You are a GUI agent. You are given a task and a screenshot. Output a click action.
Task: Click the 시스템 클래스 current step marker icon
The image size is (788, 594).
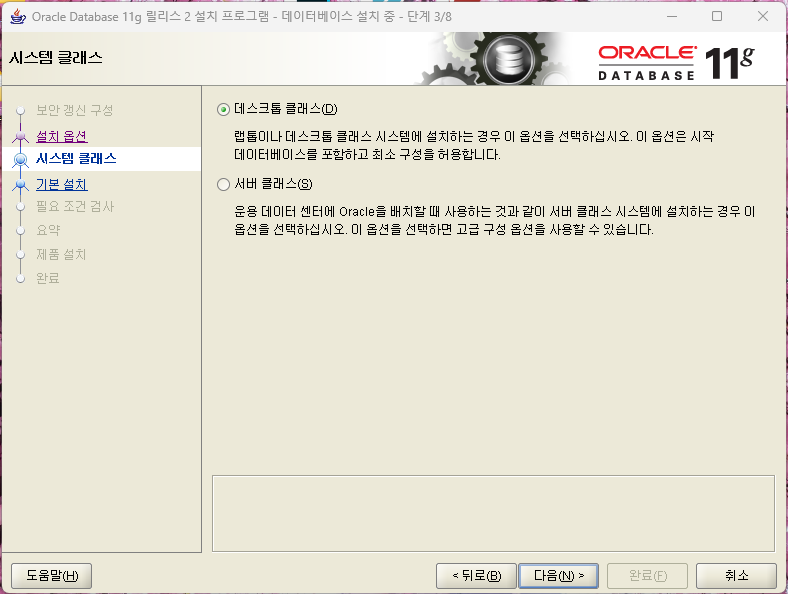click(21, 160)
